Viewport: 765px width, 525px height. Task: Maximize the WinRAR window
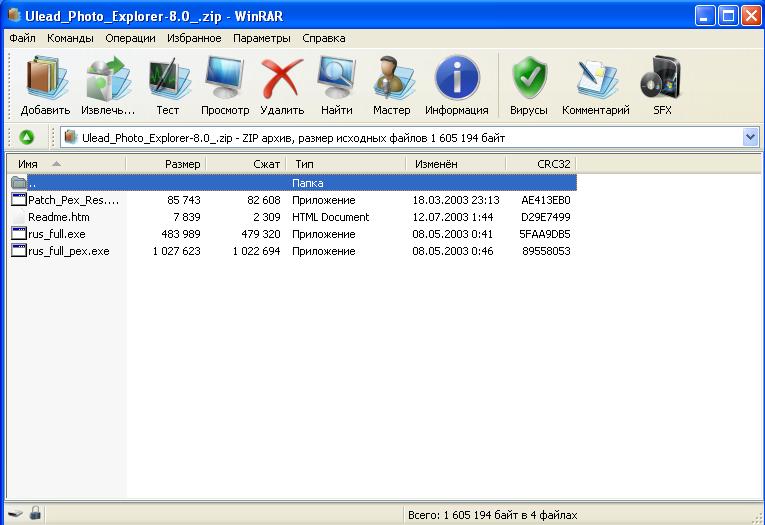(728, 16)
